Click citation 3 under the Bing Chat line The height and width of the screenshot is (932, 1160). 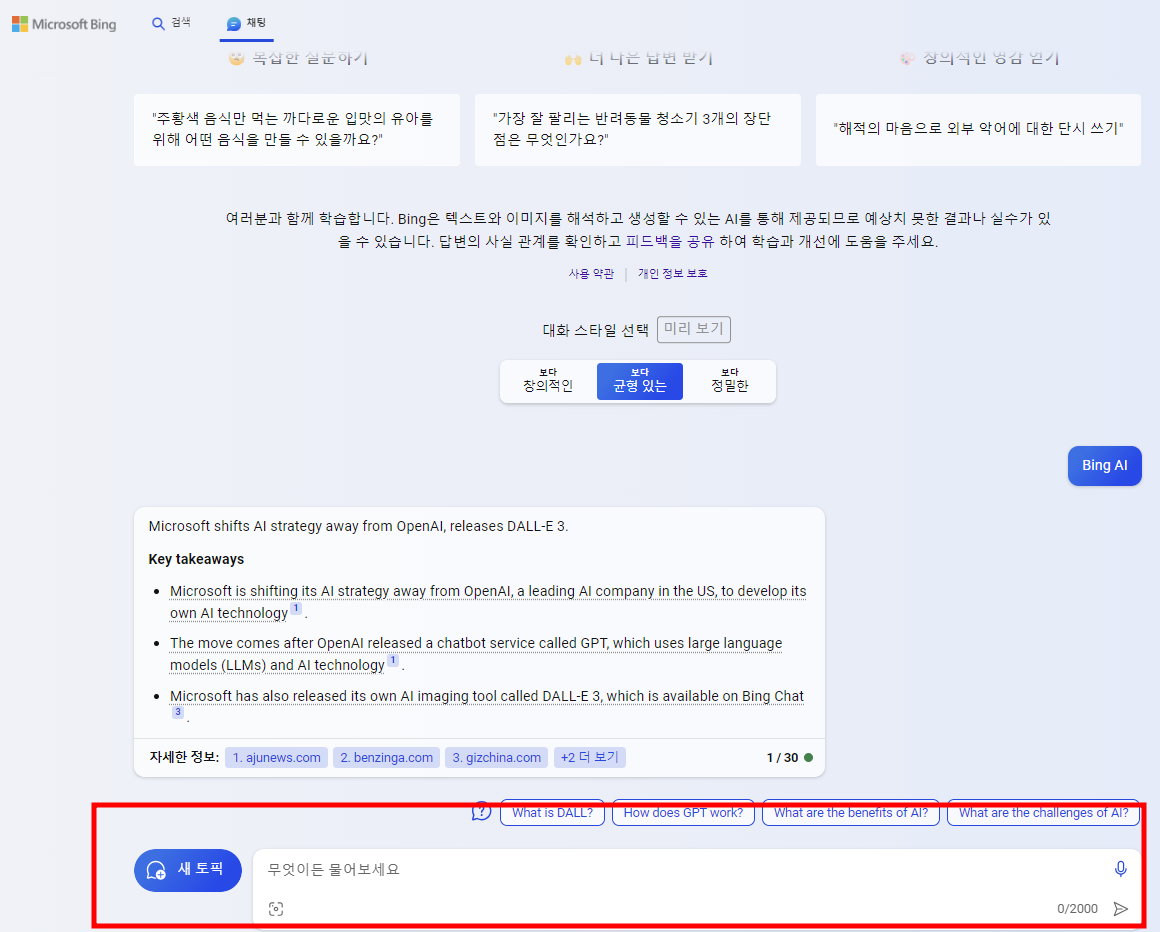click(x=178, y=712)
